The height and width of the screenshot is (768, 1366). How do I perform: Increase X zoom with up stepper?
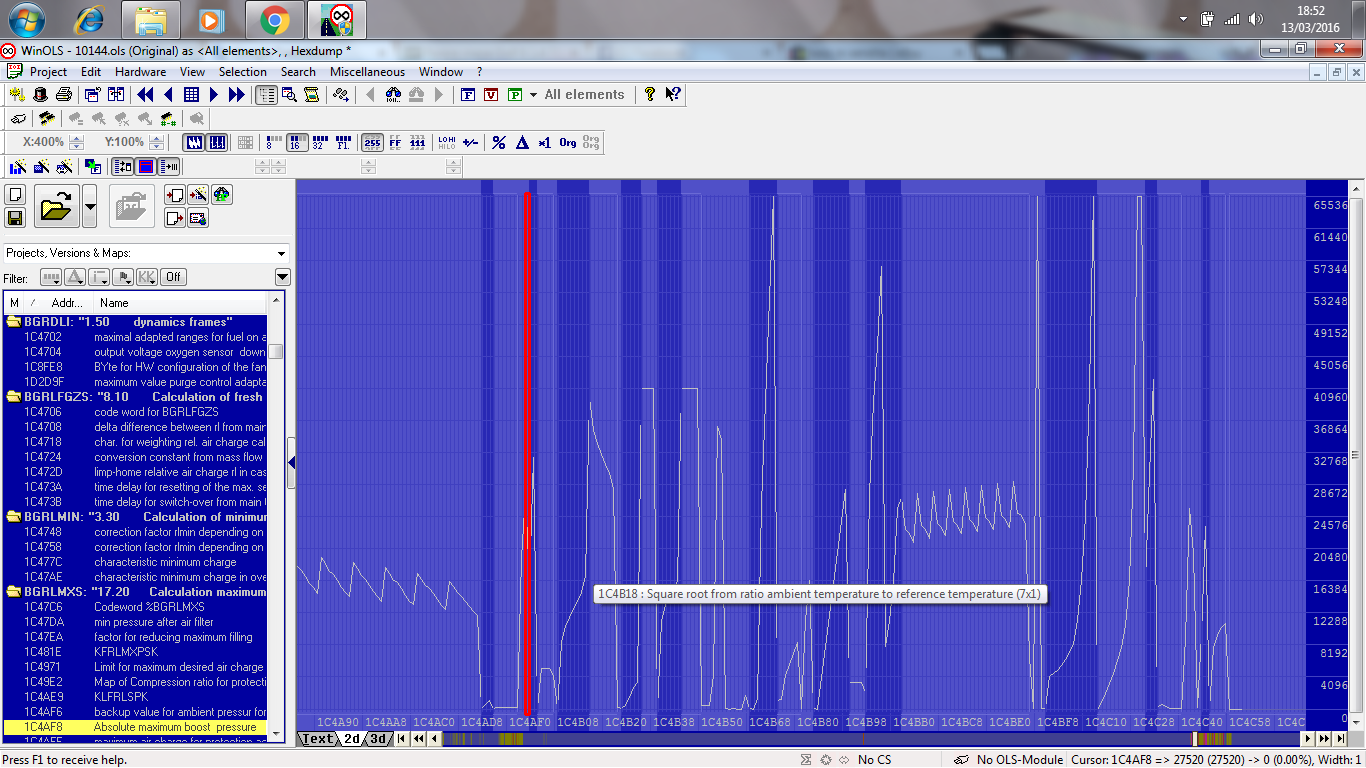(x=77, y=138)
